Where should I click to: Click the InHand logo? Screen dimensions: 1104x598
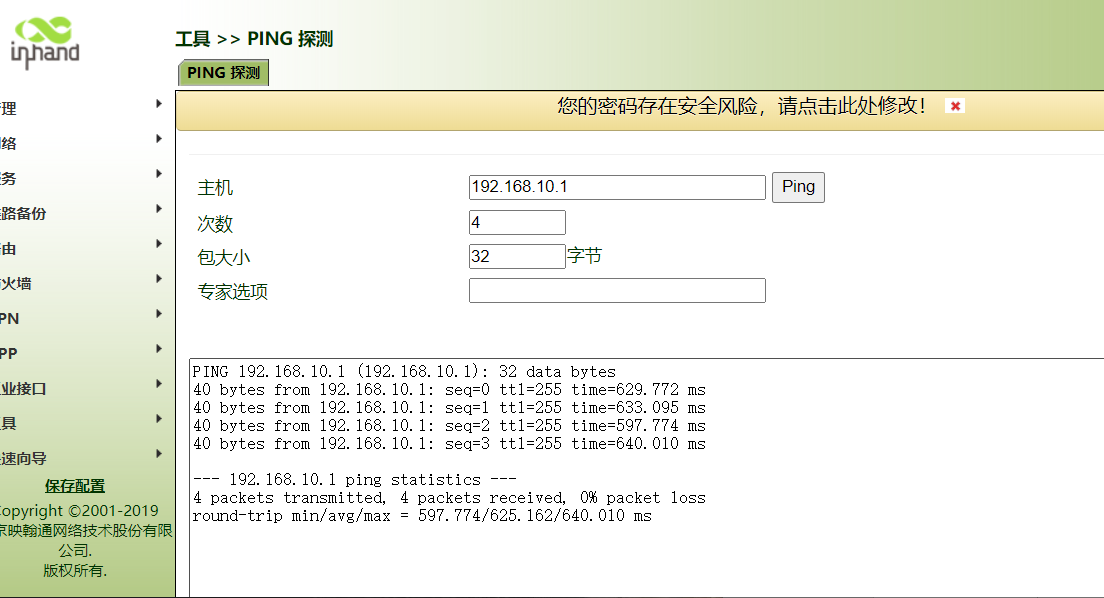point(44,44)
